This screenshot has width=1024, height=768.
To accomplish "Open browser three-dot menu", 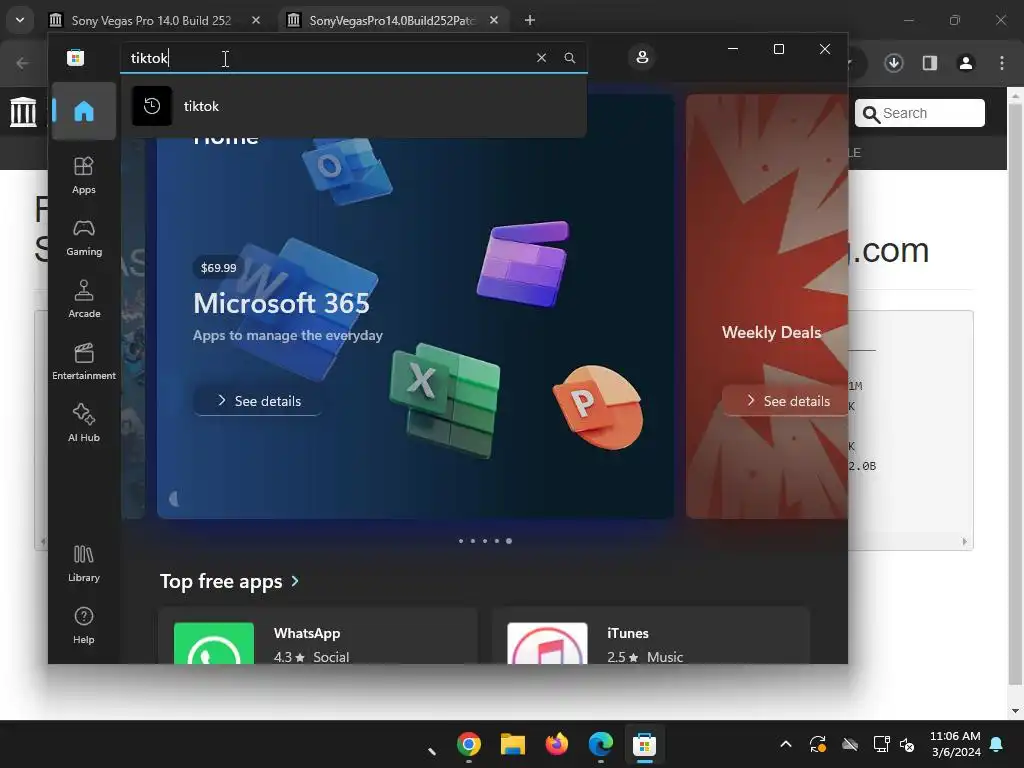I will pyautogui.click(x=1002, y=63).
